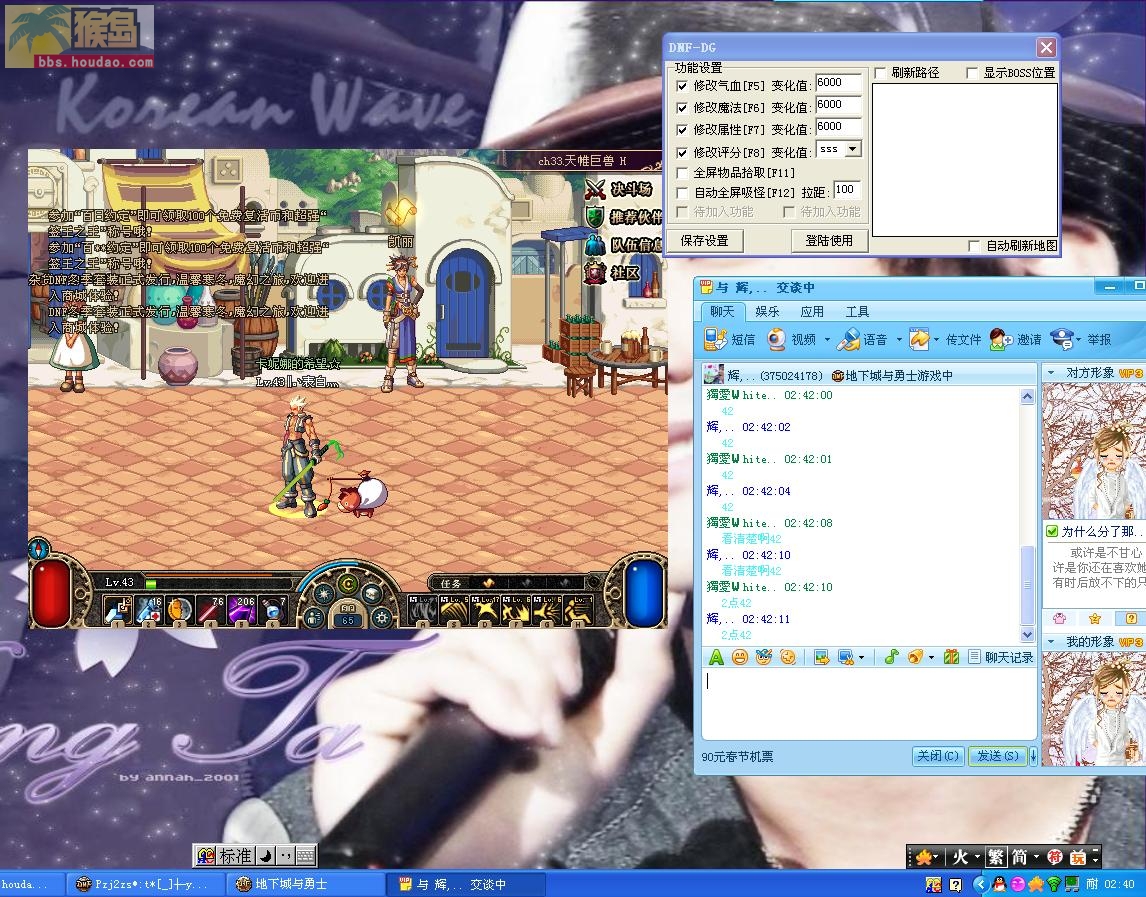Click the SMS (短信) phone icon
This screenshot has height=897, width=1146.
pyautogui.click(x=716, y=339)
